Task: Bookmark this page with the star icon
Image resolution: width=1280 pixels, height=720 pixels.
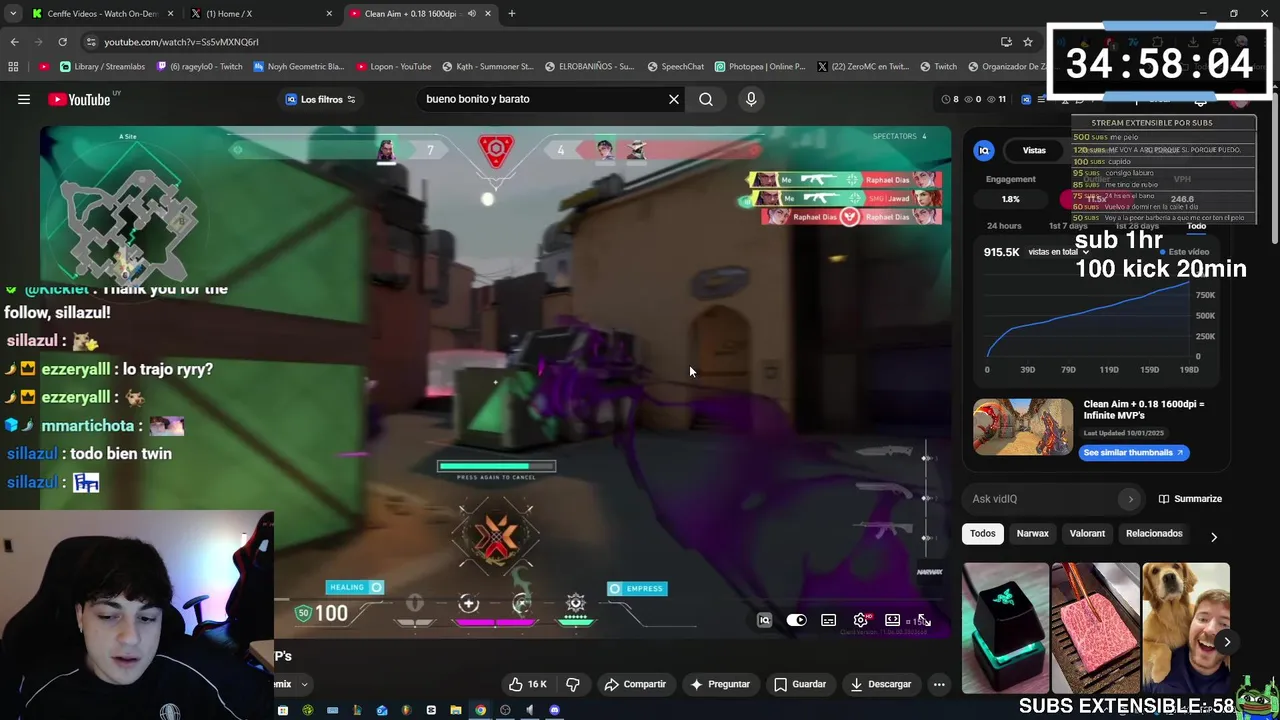Action: click(1027, 42)
